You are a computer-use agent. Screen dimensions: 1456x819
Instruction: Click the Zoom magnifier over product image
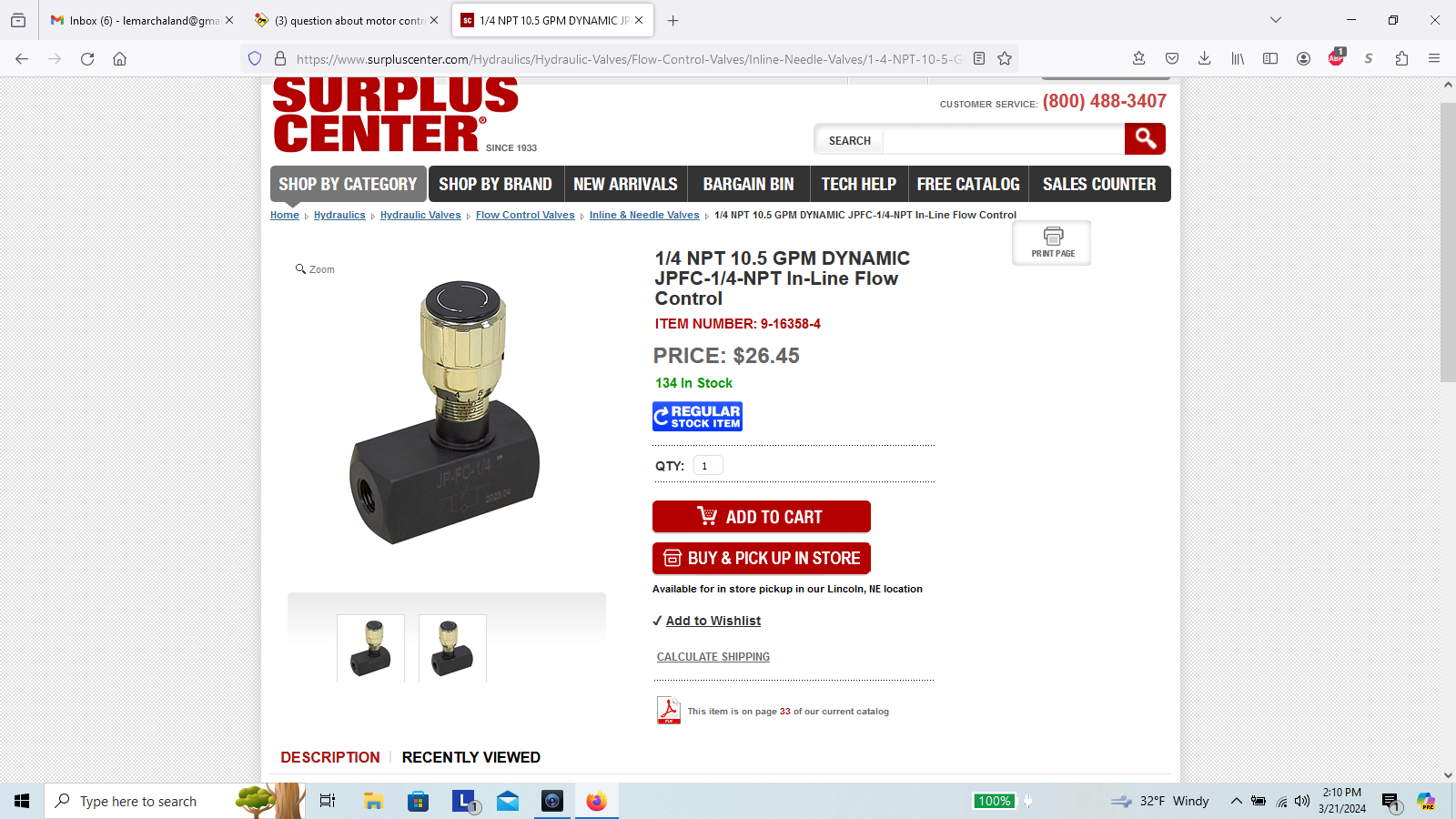coord(315,269)
